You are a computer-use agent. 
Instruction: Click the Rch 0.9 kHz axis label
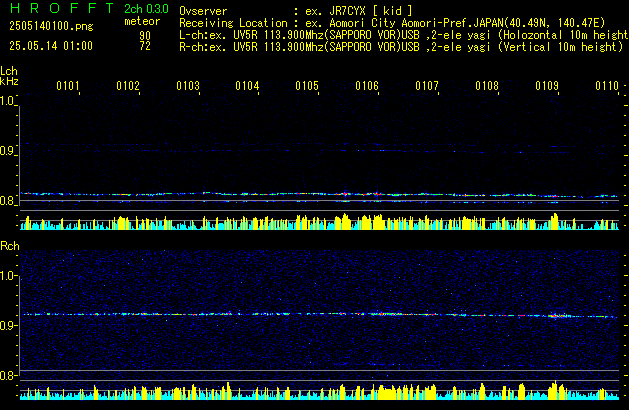(x=7, y=325)
